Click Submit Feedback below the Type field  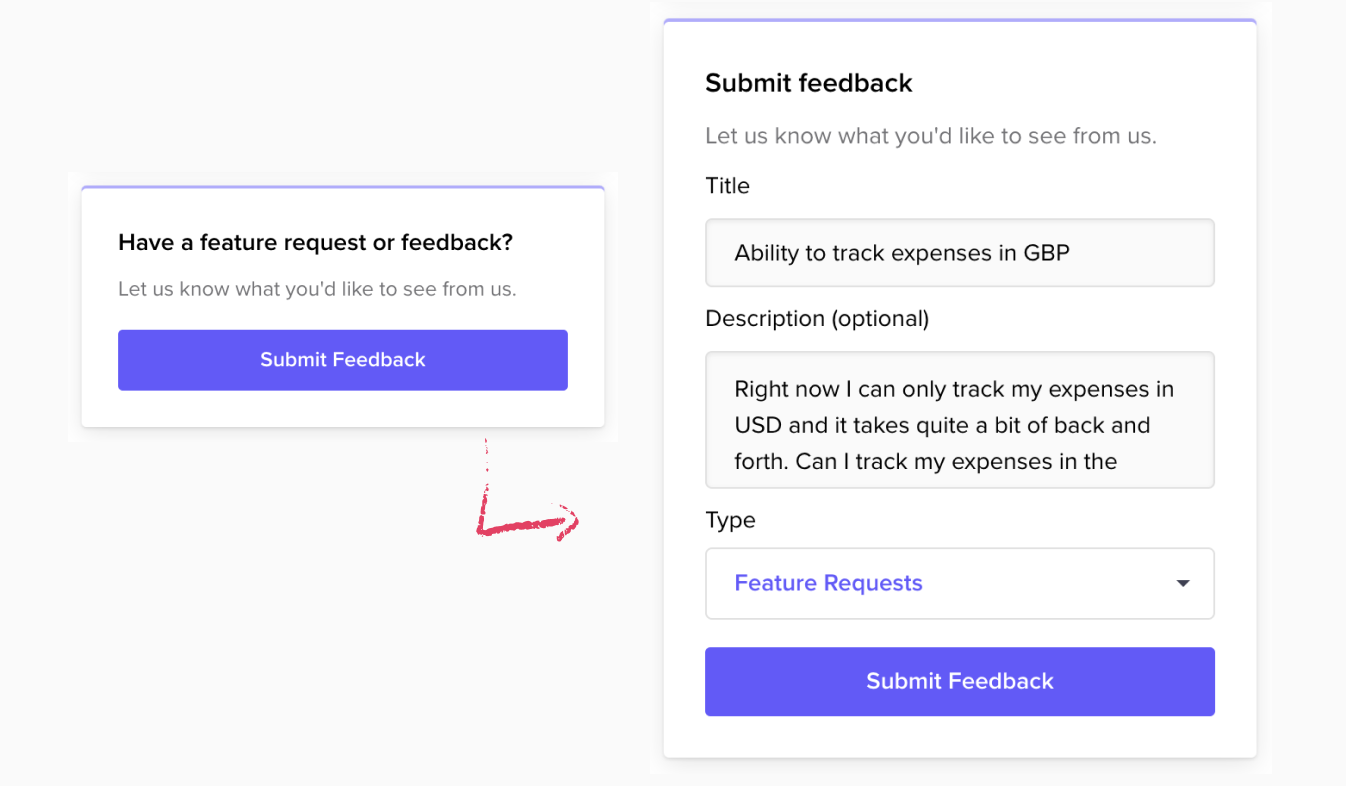click(960, 681)
